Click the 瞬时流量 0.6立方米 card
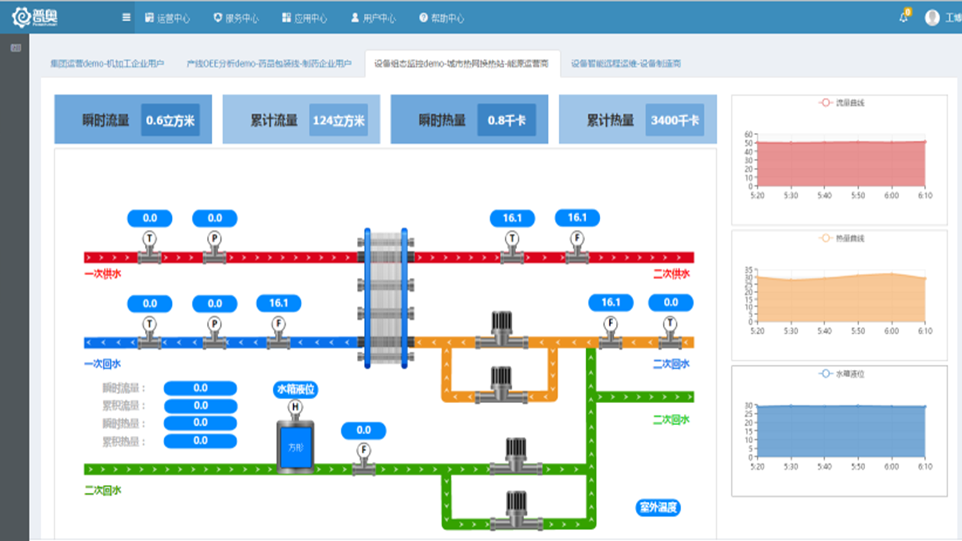This screenshot has width=962, height=541. click(133, 119)
